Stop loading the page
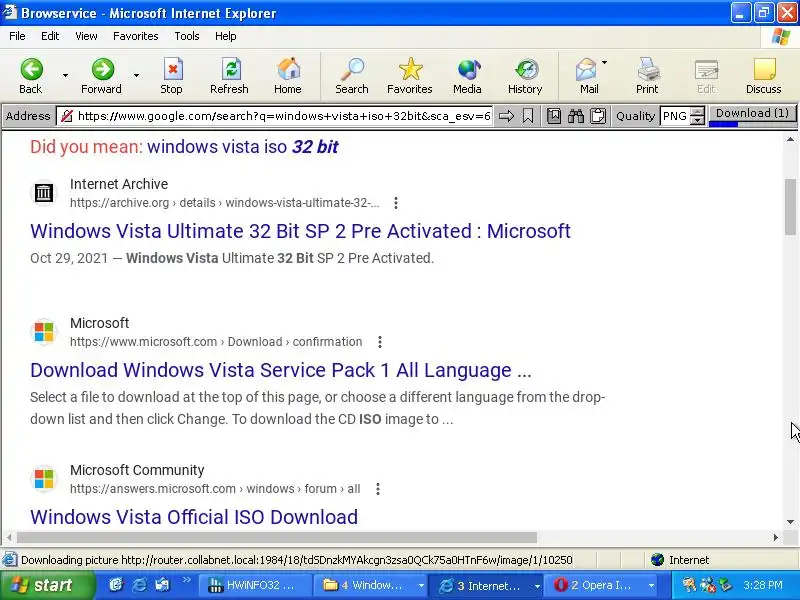 click(x=172, y=76)
